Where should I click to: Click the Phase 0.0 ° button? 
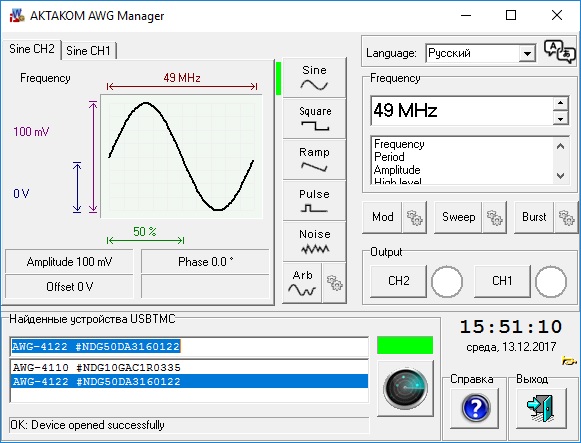point(205,262)
